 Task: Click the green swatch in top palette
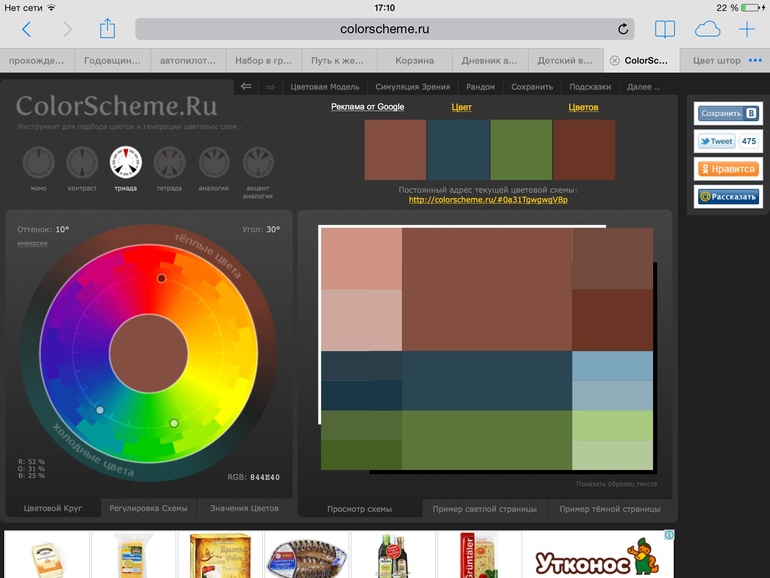click(x=520, y=149)
